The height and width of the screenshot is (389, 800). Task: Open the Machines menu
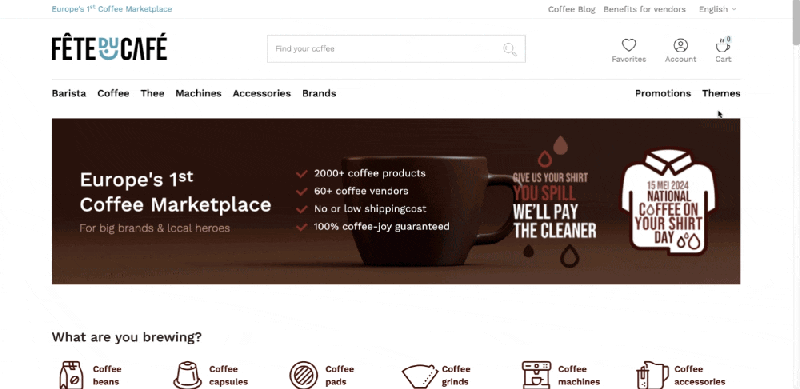pyautogui.click(x=198, y=93)
